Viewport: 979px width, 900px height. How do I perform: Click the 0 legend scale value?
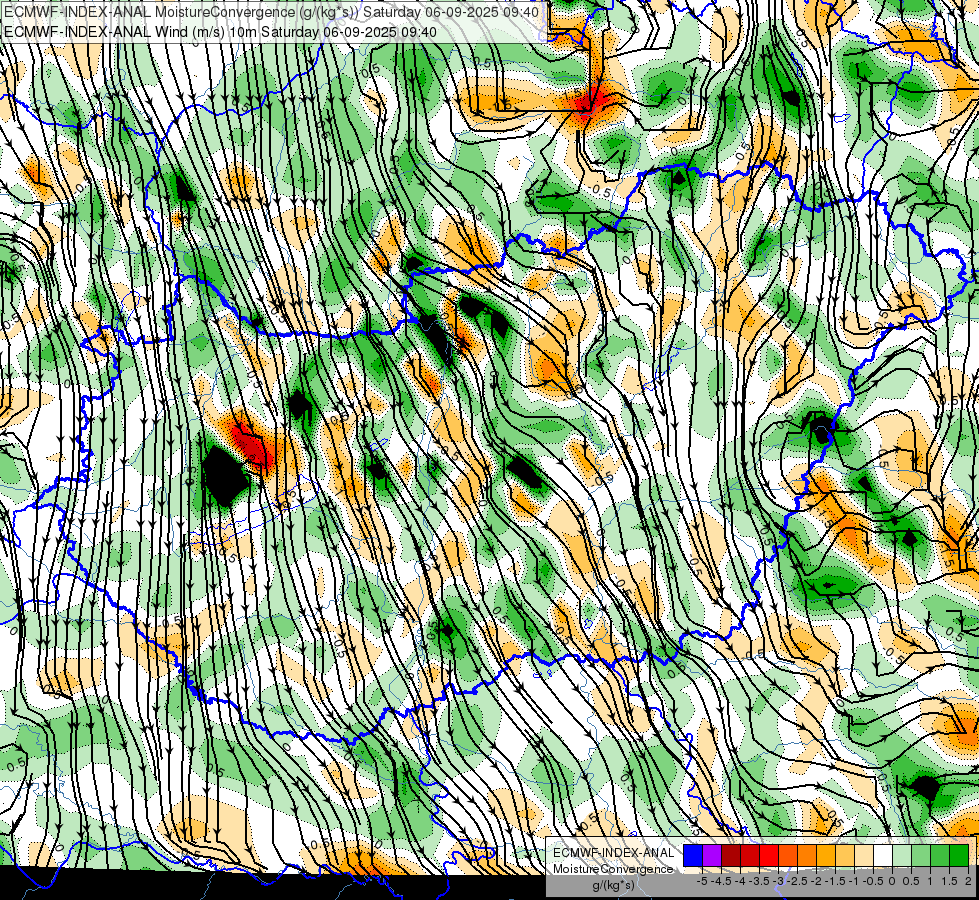tap(892, 881)
